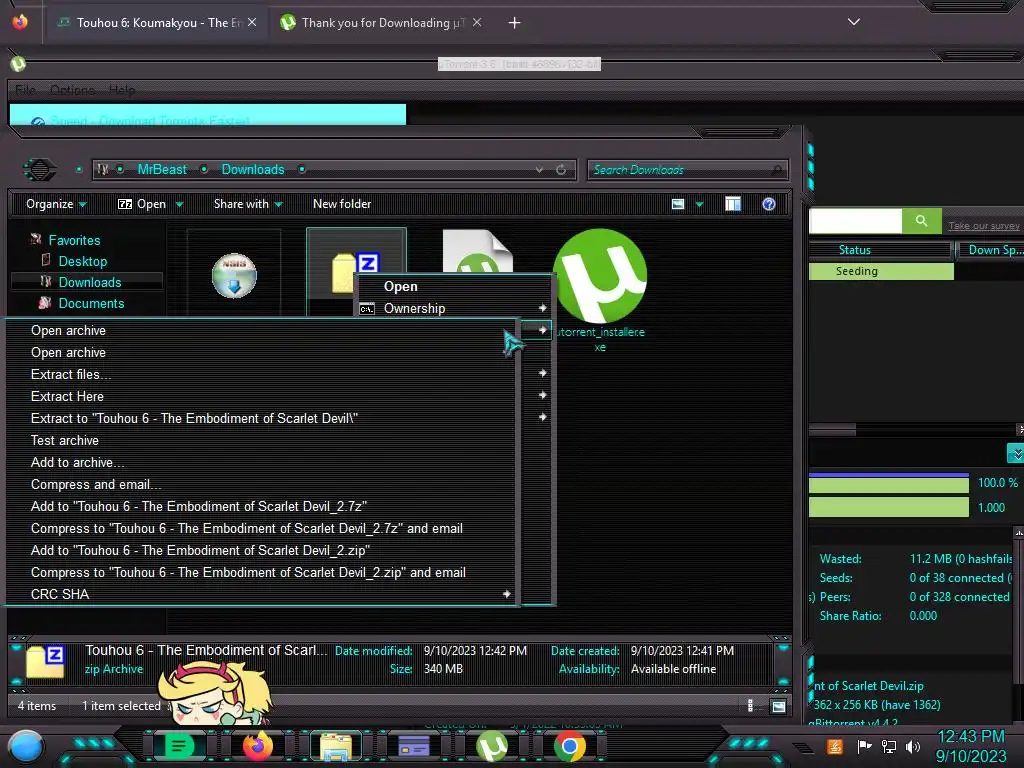Click the green uTorrent search button

pyautogui.click(x=921, y=221)
